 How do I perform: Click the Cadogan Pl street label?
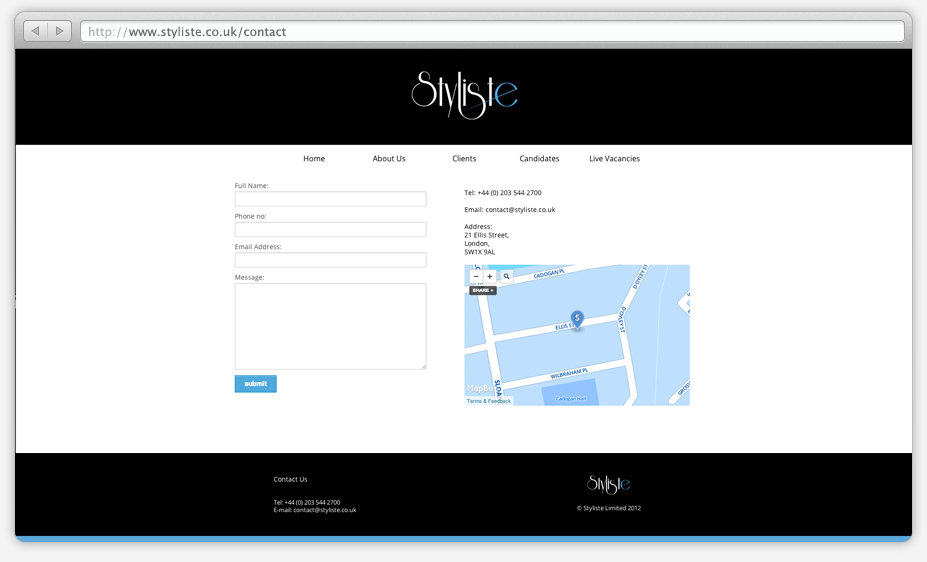tap(549, 274)
